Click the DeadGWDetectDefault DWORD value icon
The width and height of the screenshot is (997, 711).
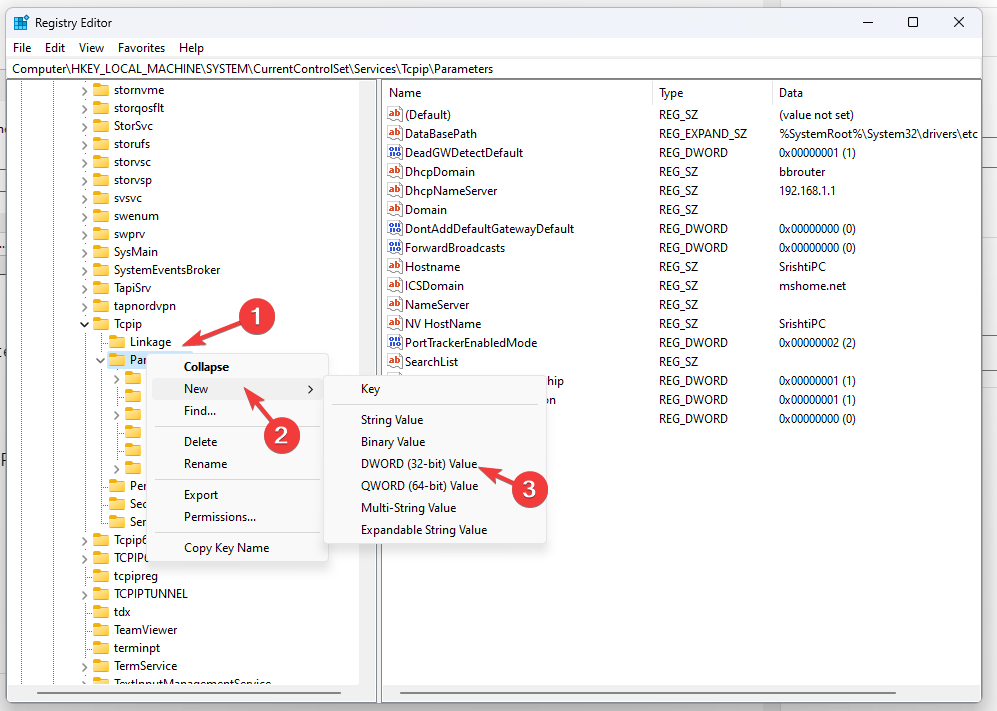(x=394, y=153)
